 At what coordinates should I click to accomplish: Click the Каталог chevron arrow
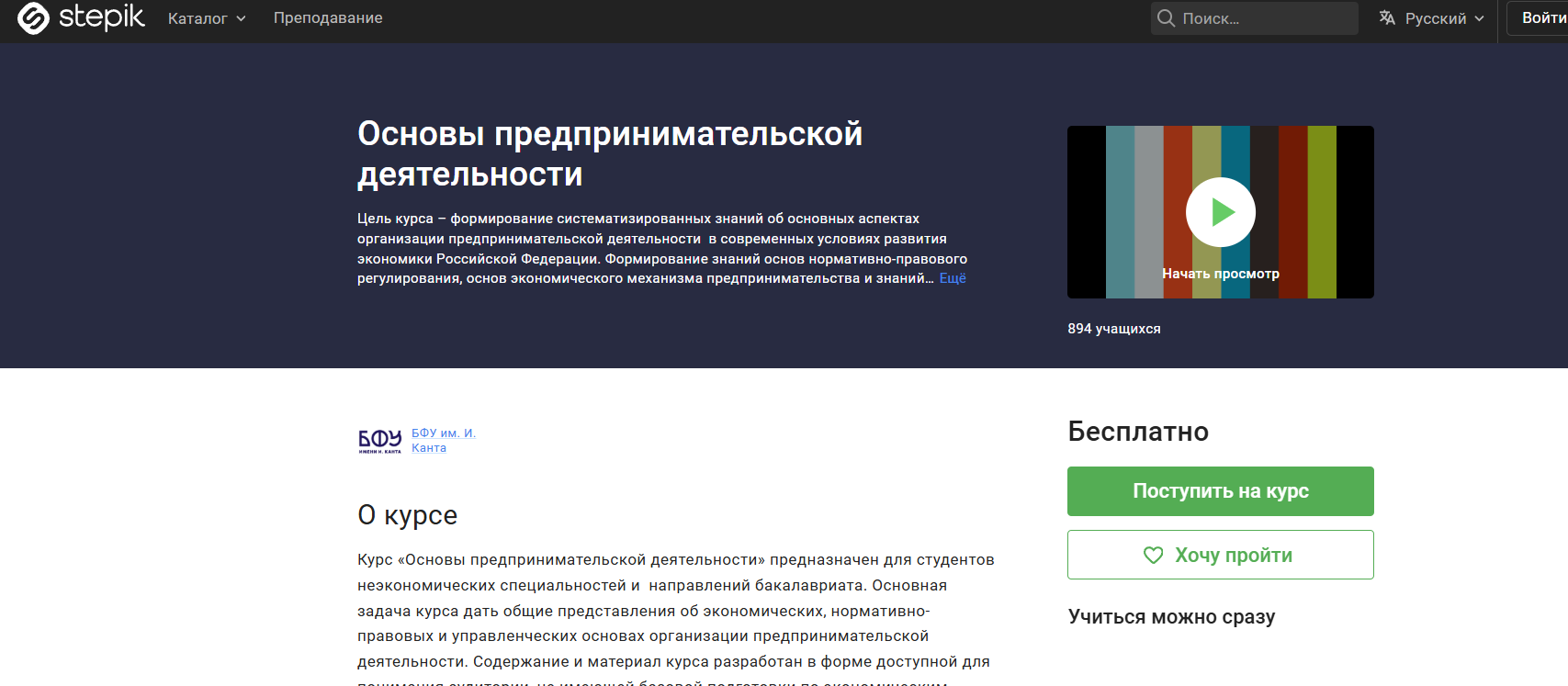tap(241, 19)
